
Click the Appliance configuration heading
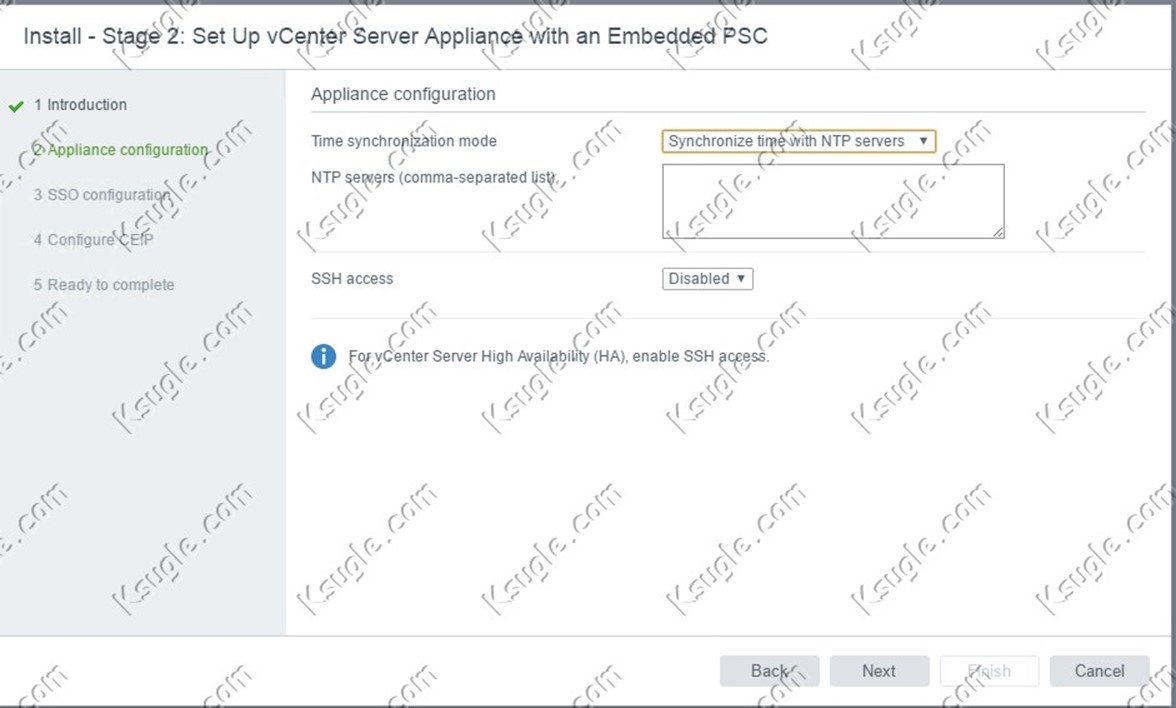pos(404,94)
